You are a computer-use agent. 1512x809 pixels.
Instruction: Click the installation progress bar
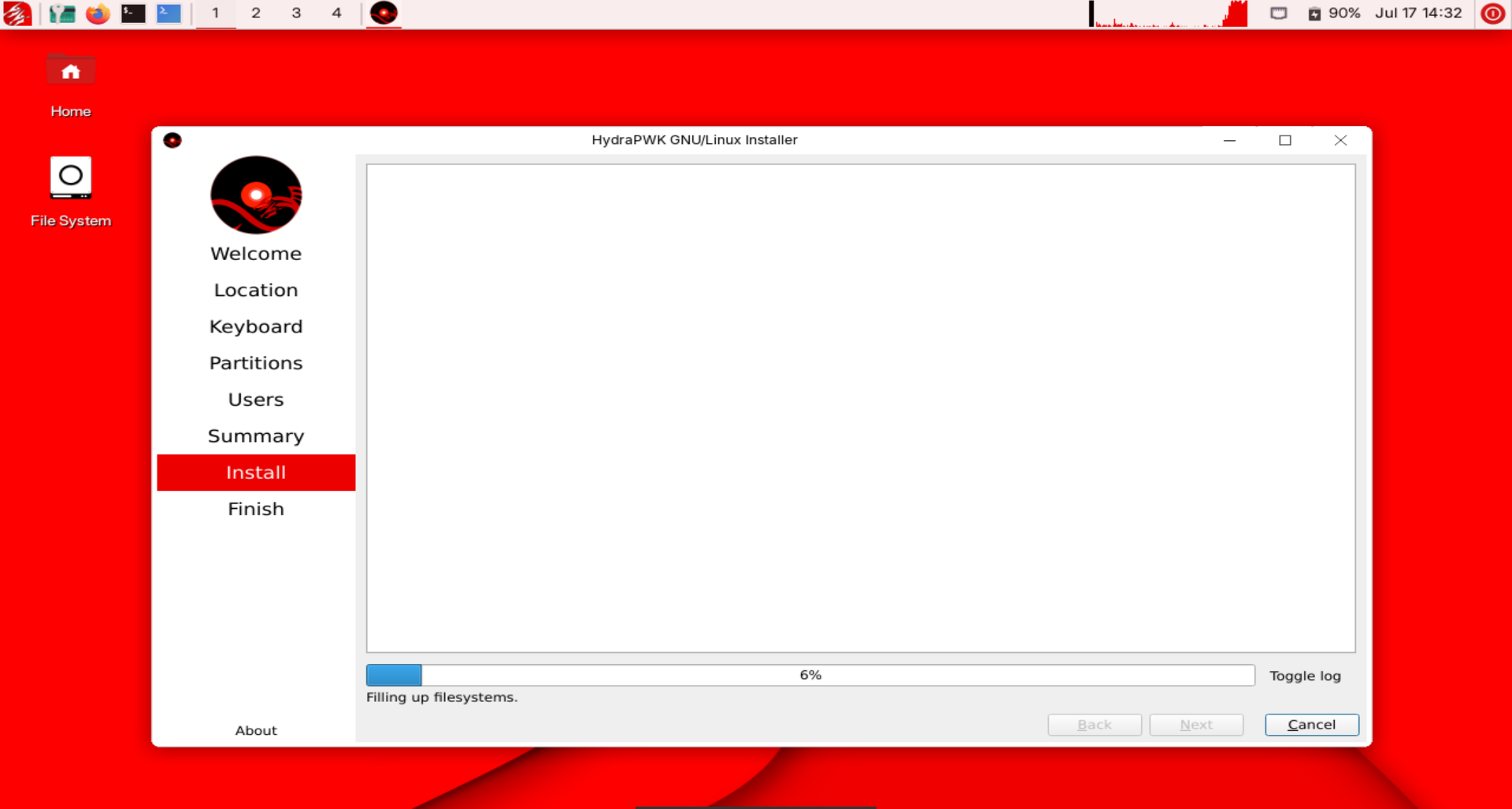pos(810,675)
